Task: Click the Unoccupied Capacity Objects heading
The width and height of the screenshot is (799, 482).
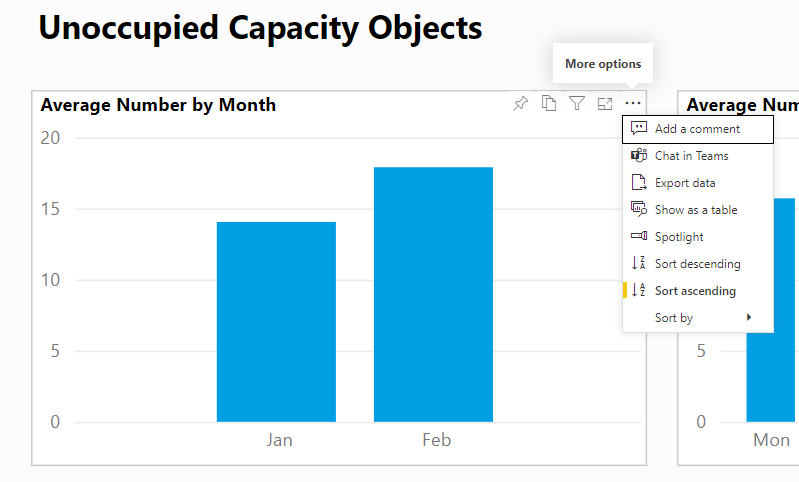Action: 260,28
